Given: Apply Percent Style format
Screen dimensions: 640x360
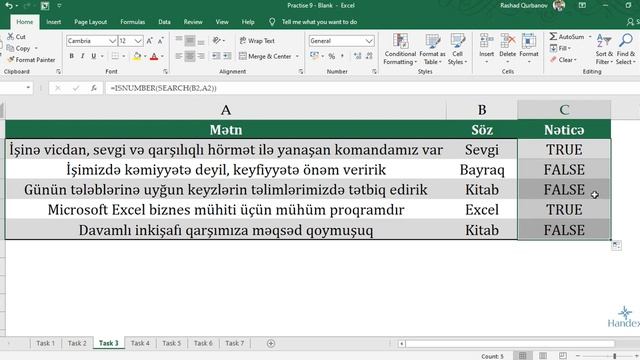Looking at the screenshot, I should [x=332, y=56].
